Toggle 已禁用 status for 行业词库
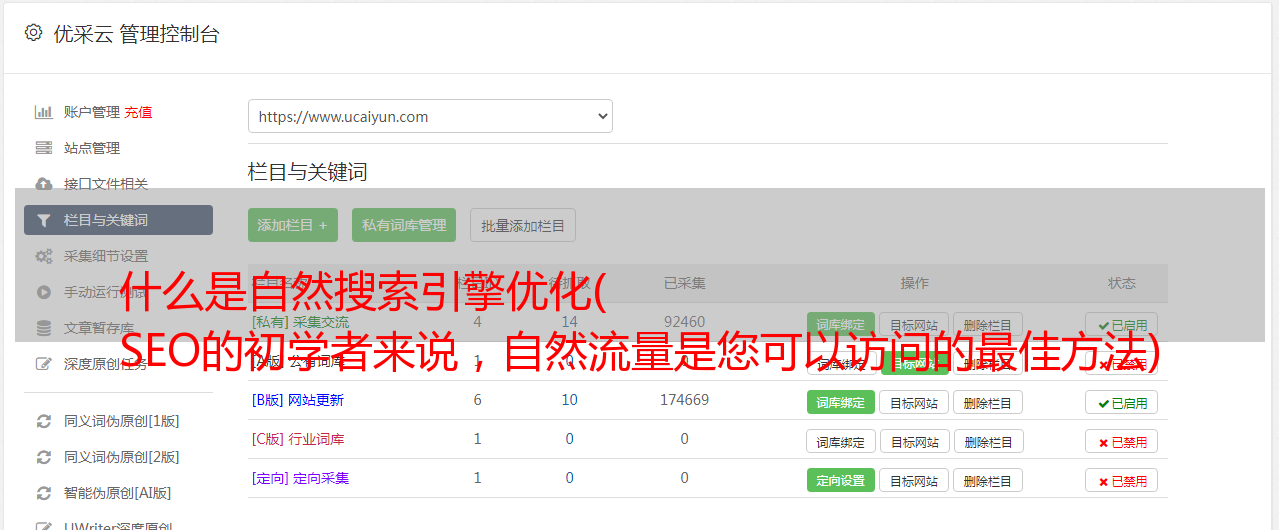This screenshot has width=1279, height=530. [x=1122, y=441]
